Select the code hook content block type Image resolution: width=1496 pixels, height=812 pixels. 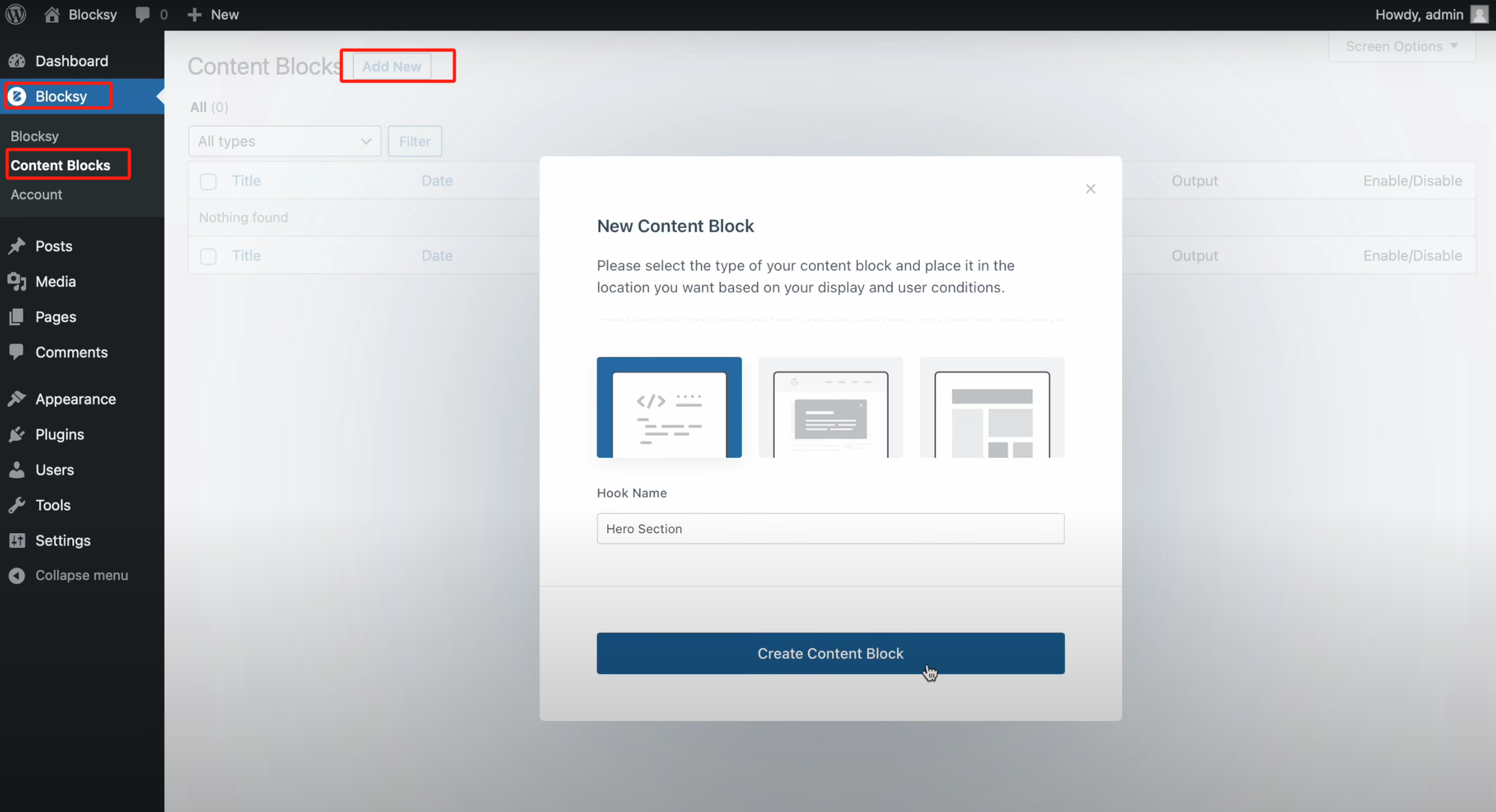668,407
